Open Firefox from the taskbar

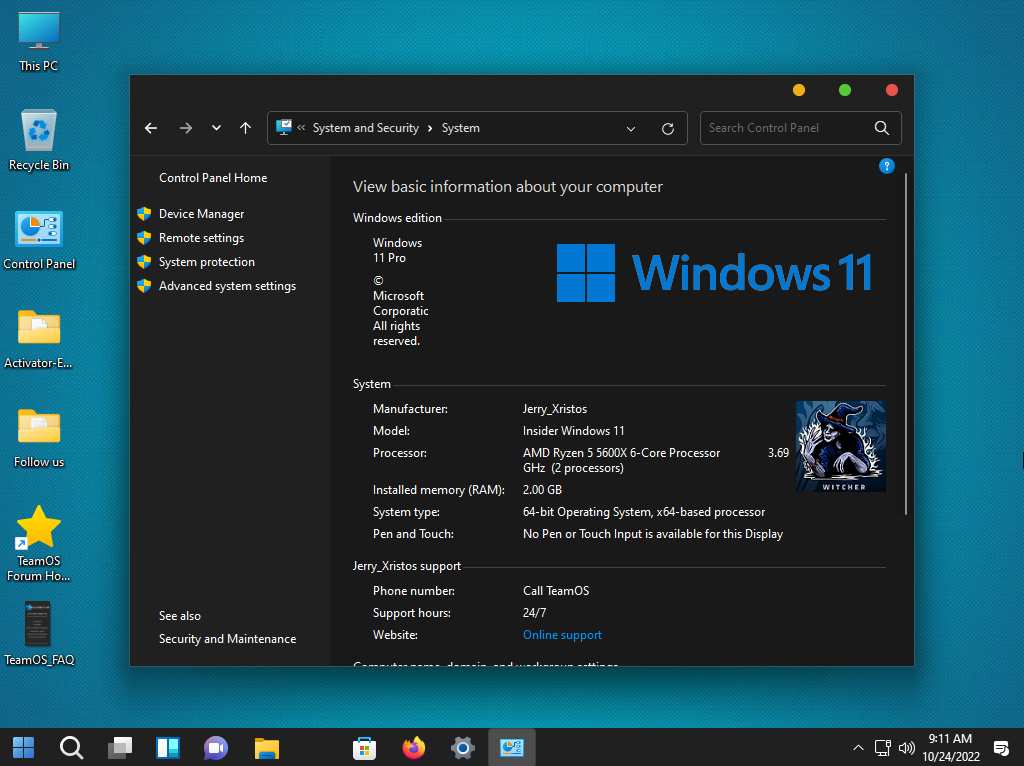(413, 747)
